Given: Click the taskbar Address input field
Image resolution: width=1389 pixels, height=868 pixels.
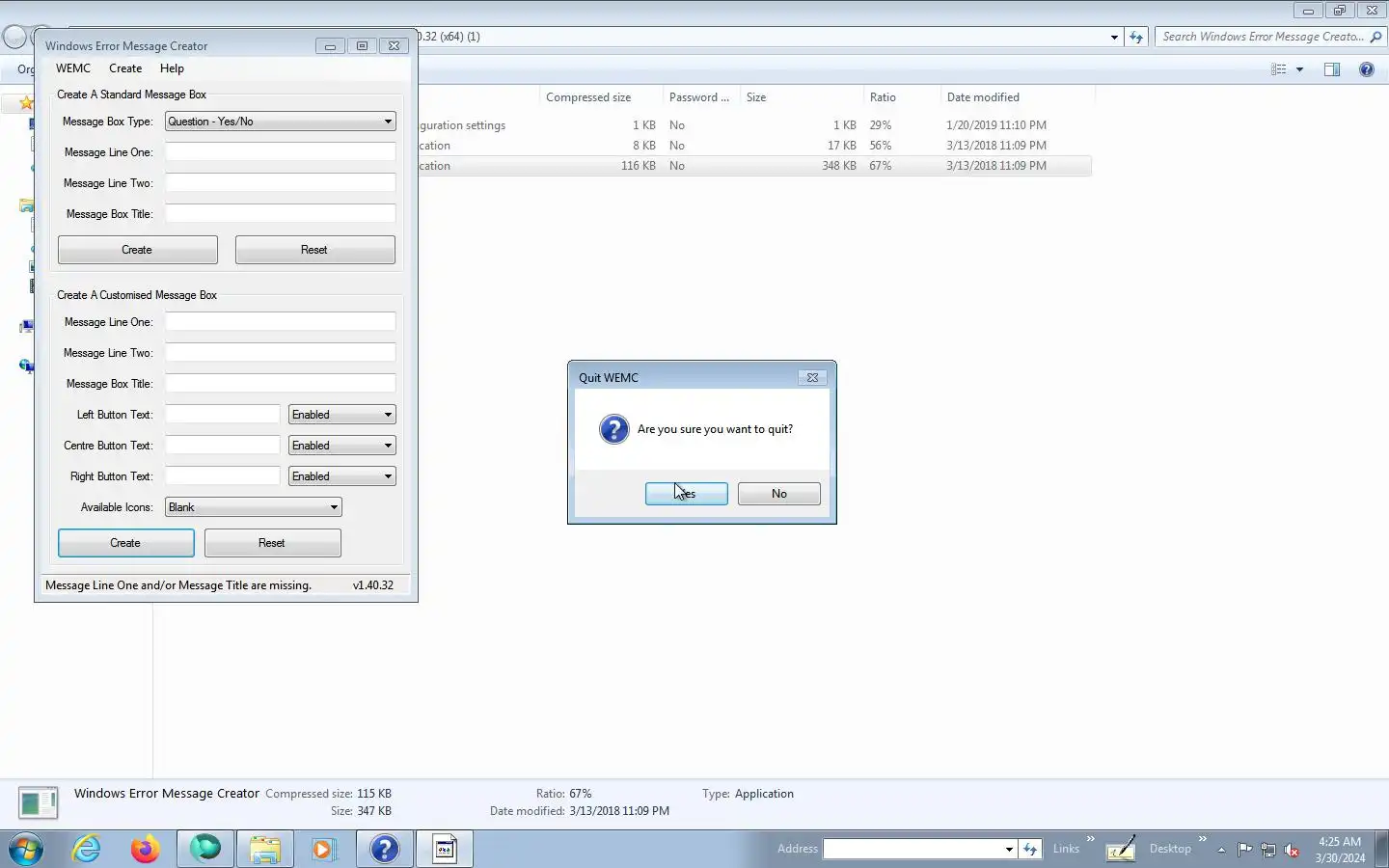Looking at the screenshot, I should point(913,849).
